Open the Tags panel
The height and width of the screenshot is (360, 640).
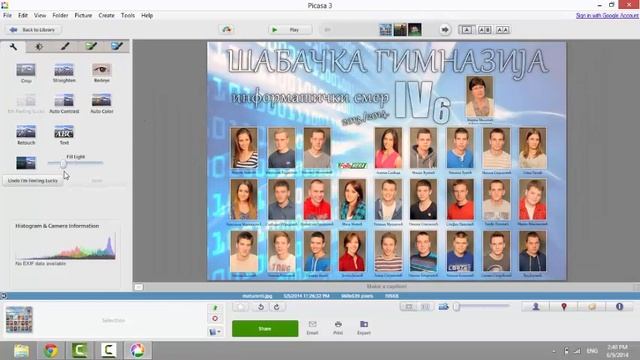(x=592, y=307)
